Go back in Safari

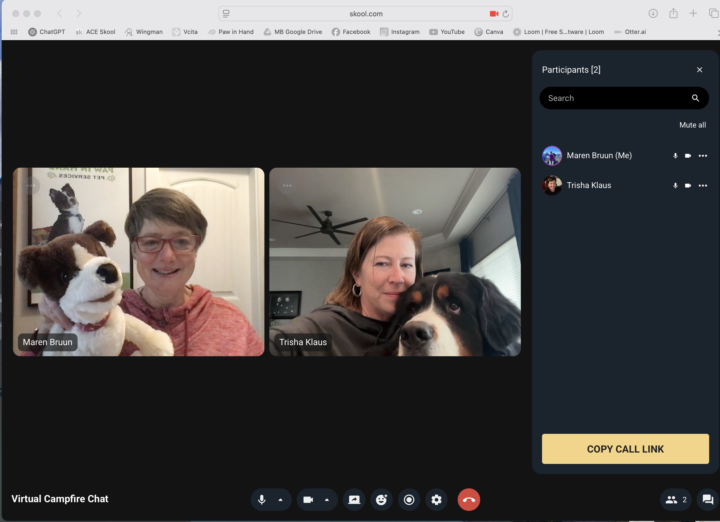coord(59,13)
